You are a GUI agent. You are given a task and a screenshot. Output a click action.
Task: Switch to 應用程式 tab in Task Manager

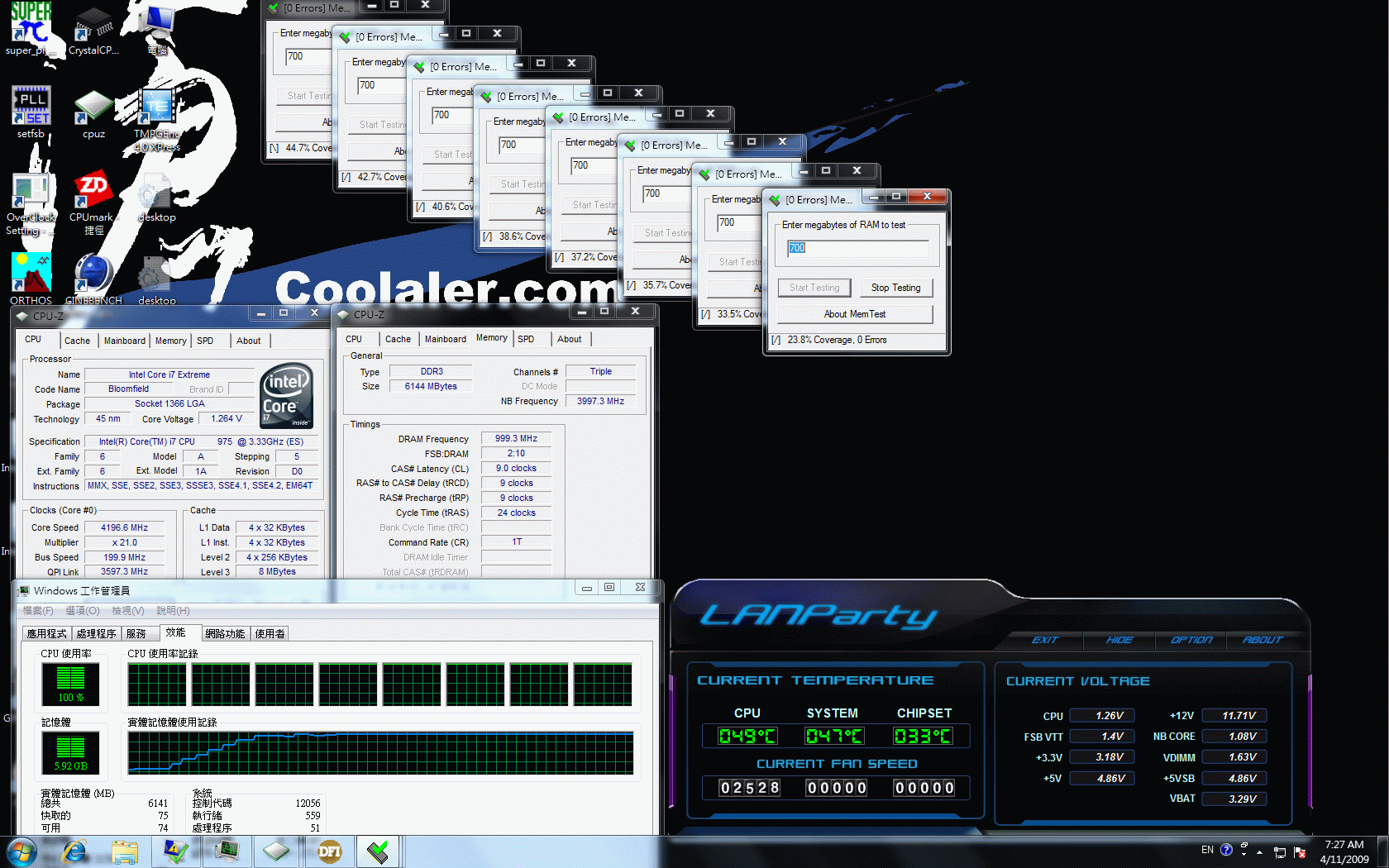[47, 634]
